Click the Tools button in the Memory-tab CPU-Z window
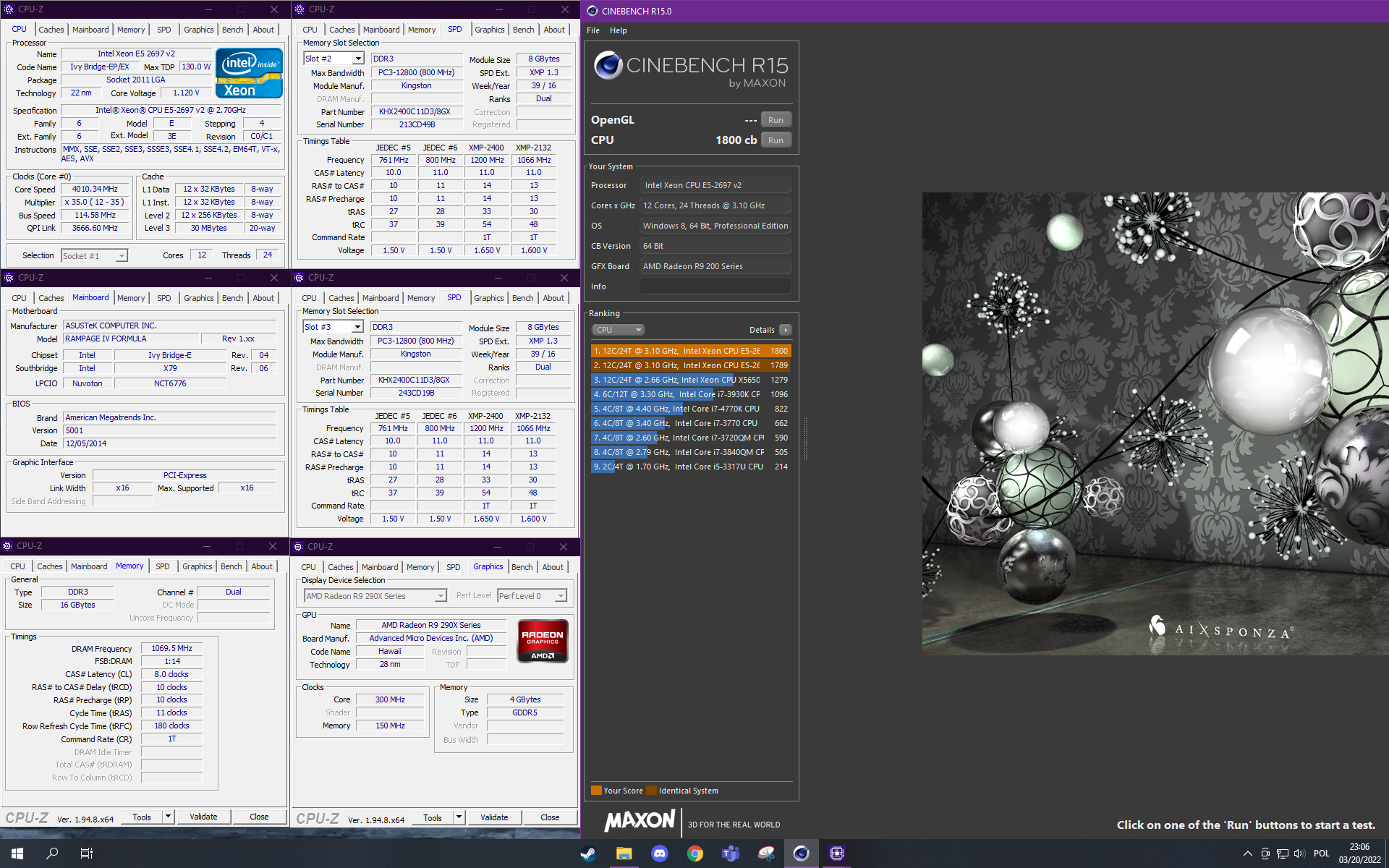Viewport: 1389px width, 868px height. click(x=142, y=817)
